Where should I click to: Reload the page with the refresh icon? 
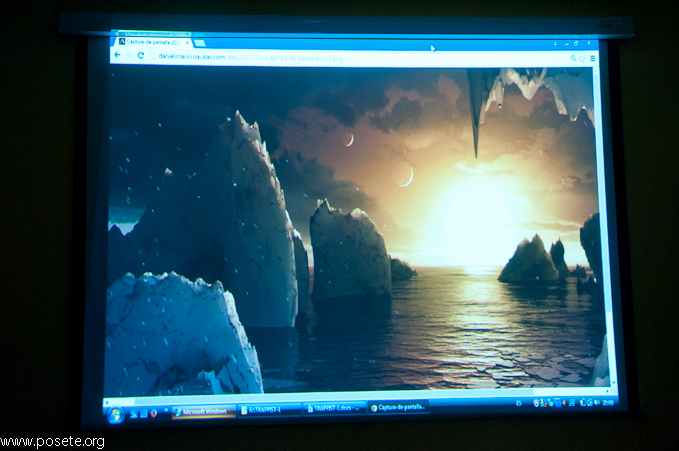pyautogui.click(x=141, y=55)
